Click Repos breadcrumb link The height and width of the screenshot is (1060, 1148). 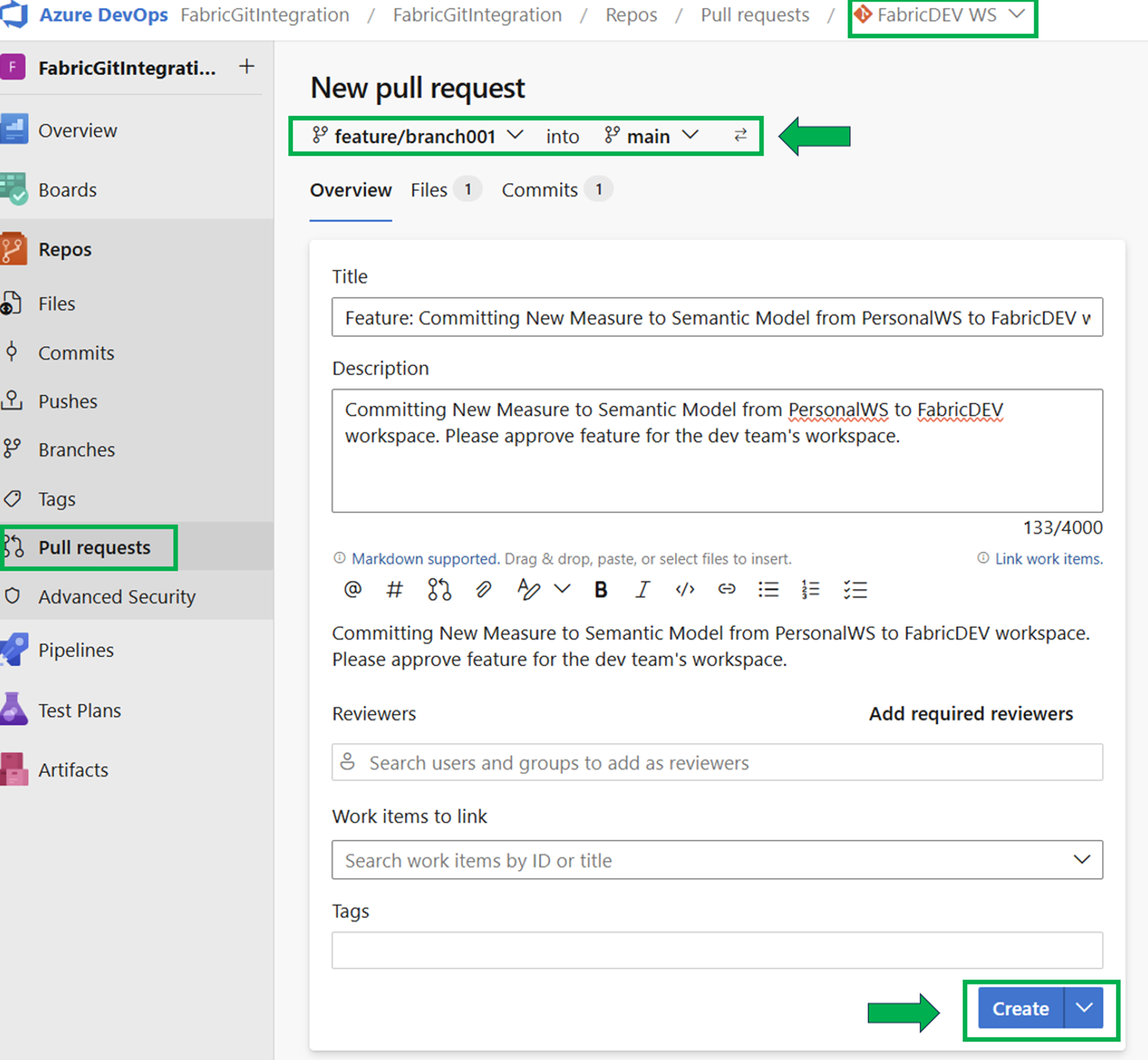631,15
